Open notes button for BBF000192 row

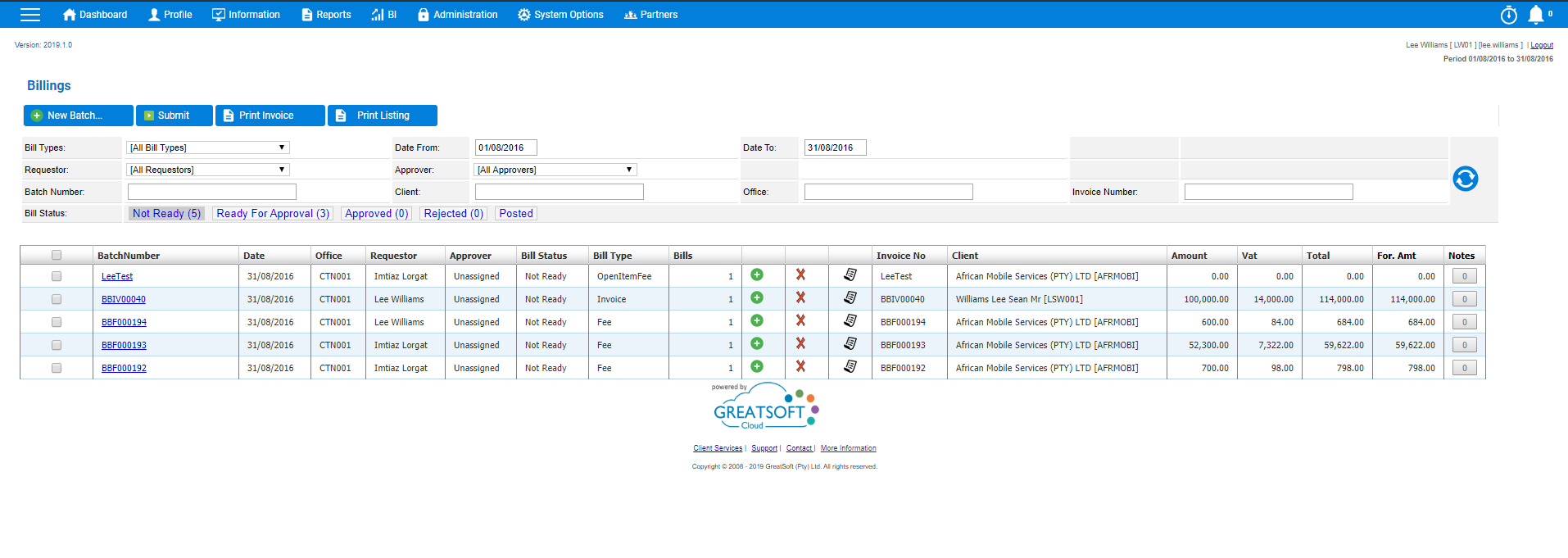(1465, 368)
